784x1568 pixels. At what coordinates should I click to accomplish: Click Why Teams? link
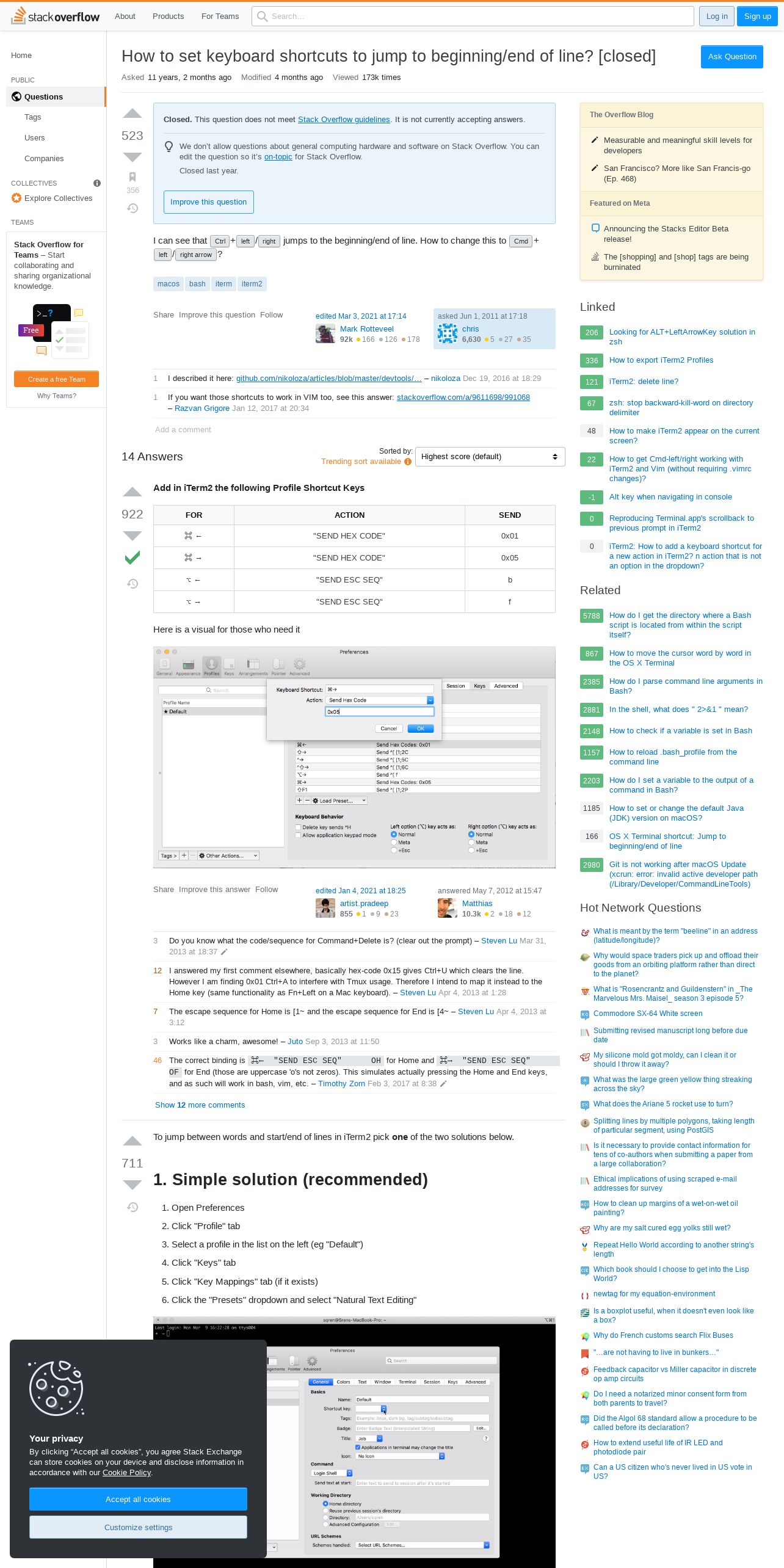click(57, 396)
